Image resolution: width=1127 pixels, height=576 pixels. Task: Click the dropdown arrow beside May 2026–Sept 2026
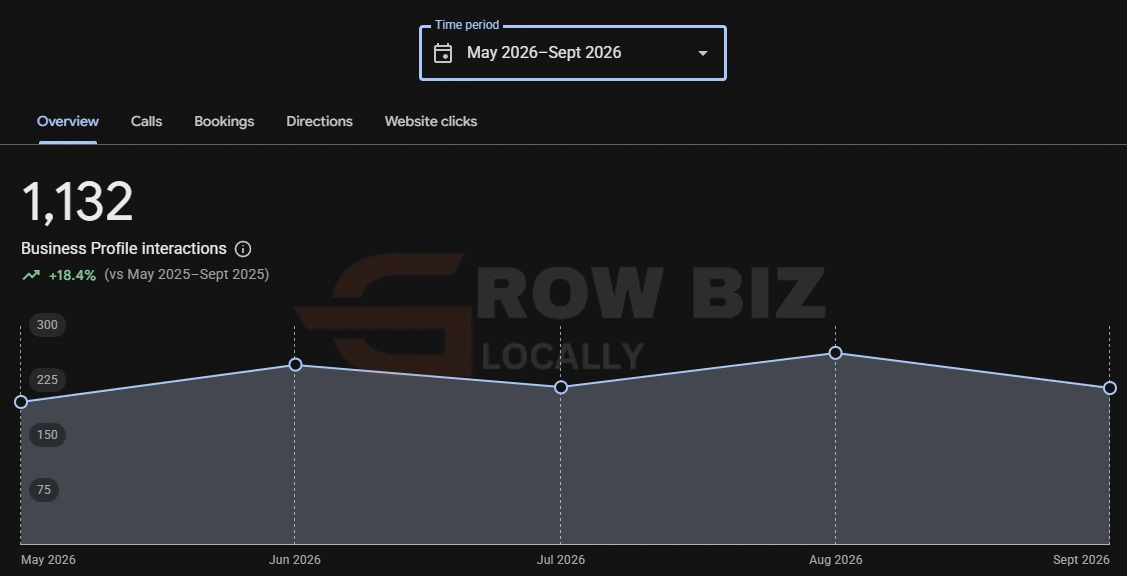pyautogui.click(x=703, y=53)
